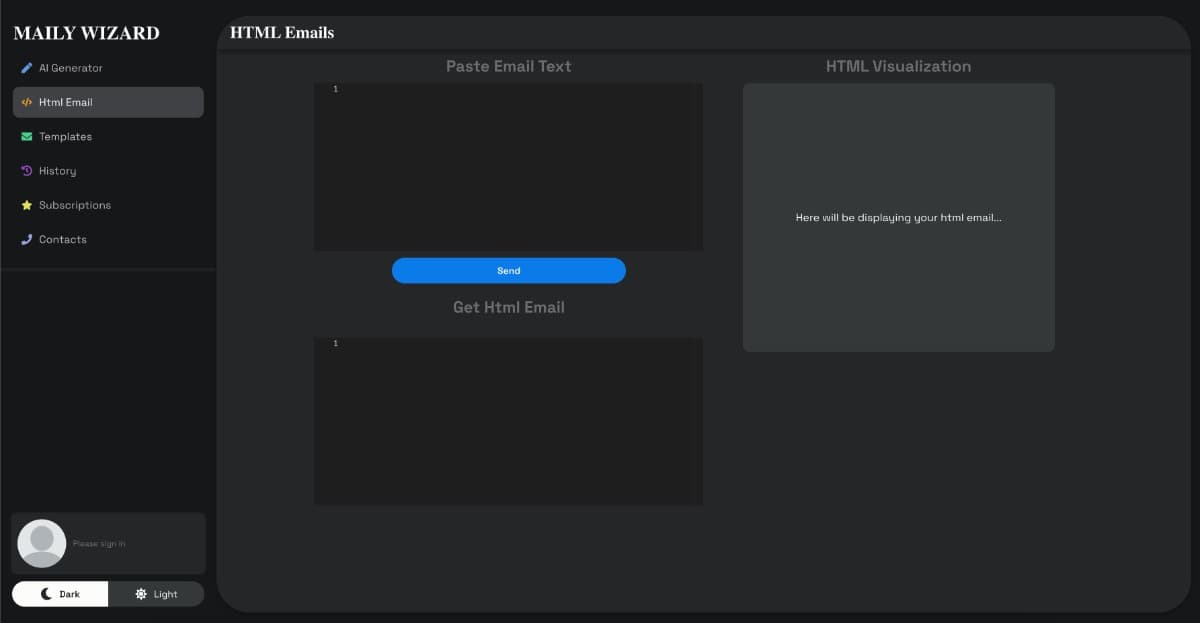The image size is (1200, 623).
Task: Go to the Templates section
Action: [x=108, y=137]
